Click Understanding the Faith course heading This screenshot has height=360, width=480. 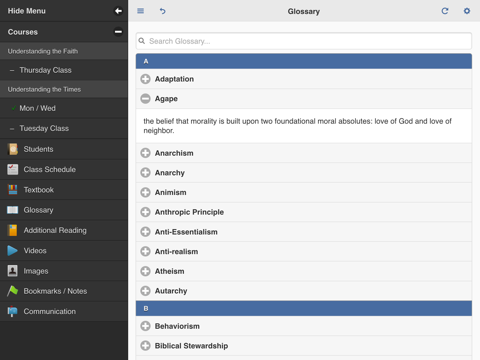coord(64,51)
